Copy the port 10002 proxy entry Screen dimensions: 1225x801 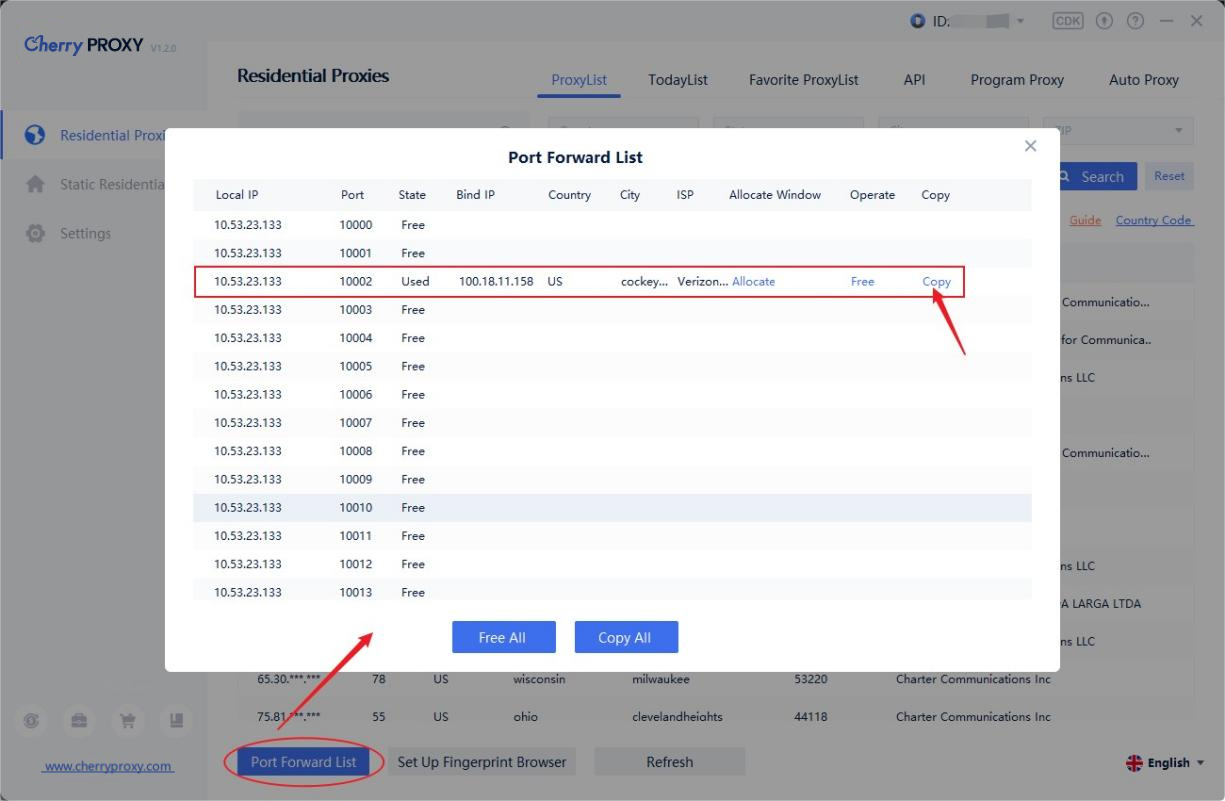(936, 282)
